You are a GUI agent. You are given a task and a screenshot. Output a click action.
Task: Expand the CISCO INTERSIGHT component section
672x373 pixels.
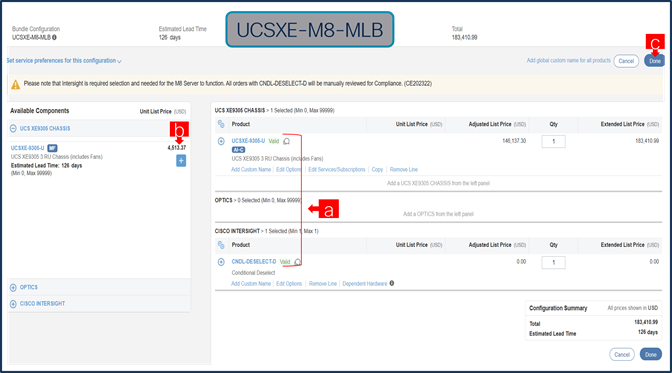[13, 304]
